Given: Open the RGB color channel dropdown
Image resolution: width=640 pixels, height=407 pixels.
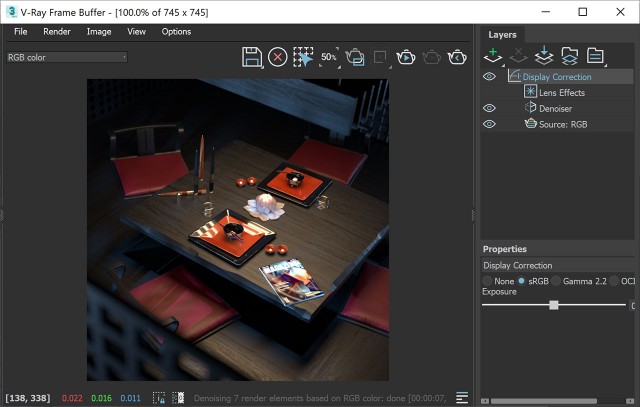Looking at the screenshot, I should pos(66,57).
